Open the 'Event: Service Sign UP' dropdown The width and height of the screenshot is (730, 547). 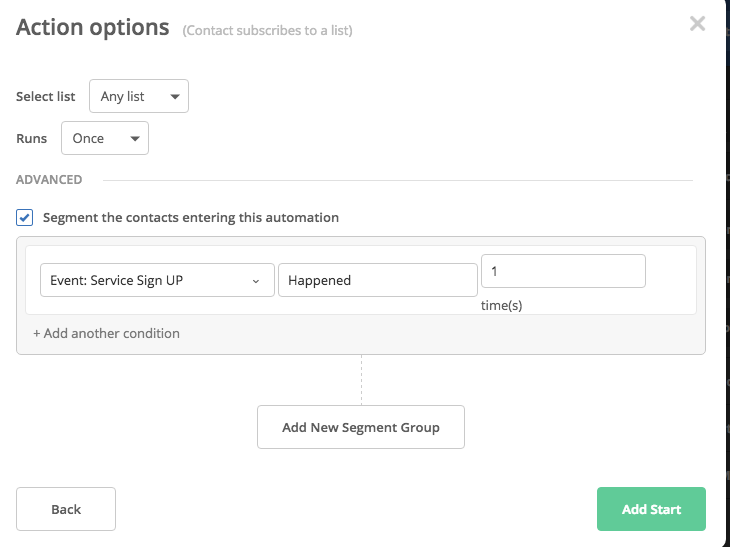(x=157, y=281)
